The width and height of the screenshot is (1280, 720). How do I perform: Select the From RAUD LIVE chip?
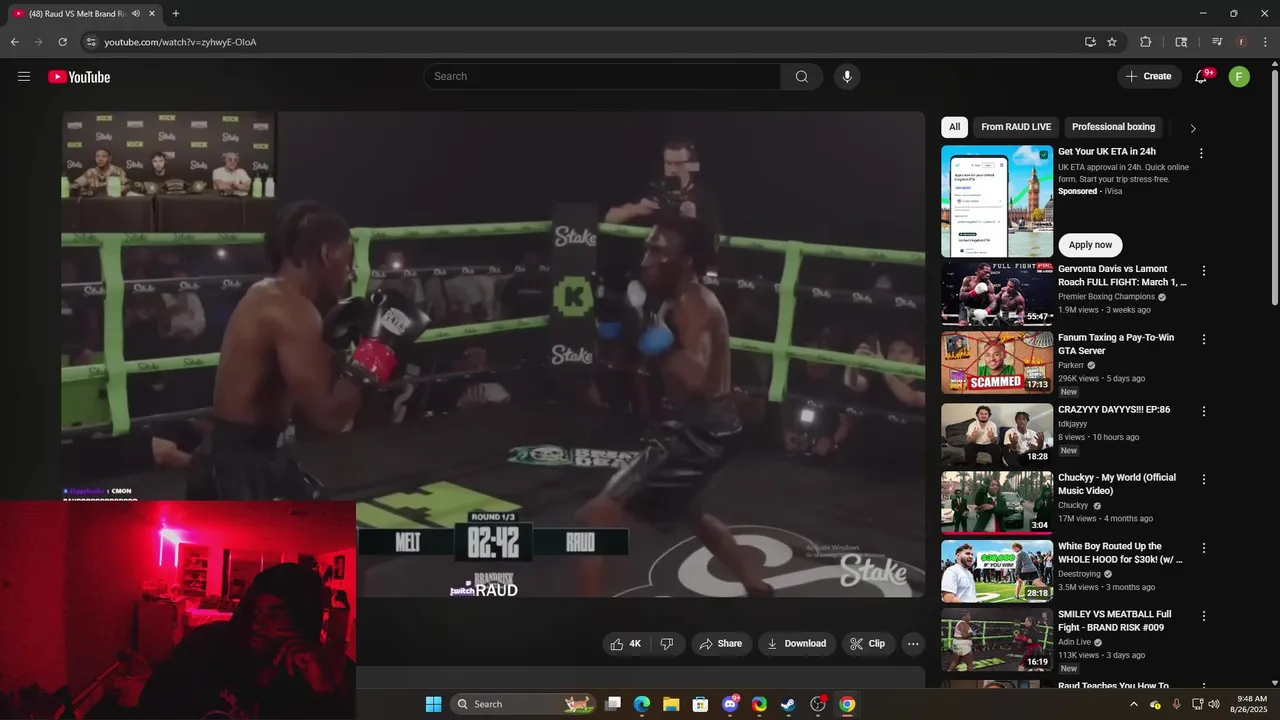pyautogui.click(x=1016, y=127)
